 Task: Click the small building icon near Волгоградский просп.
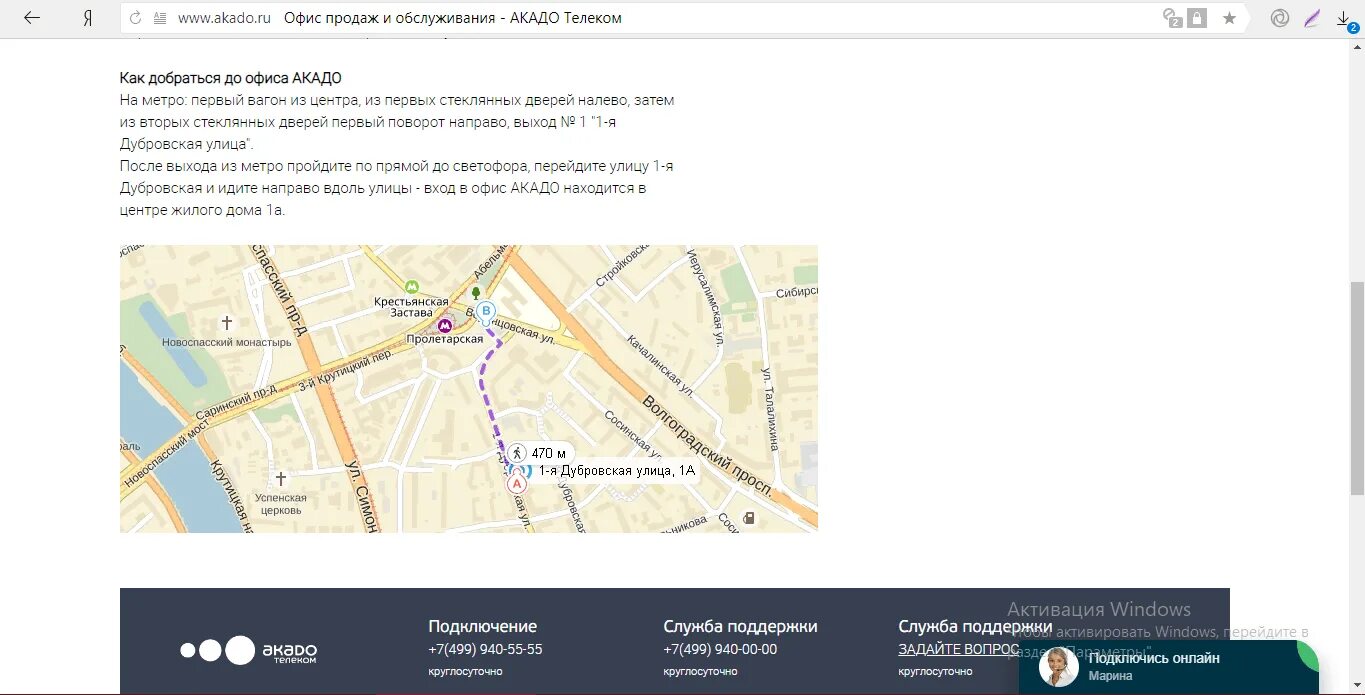(x=748, y=518)
